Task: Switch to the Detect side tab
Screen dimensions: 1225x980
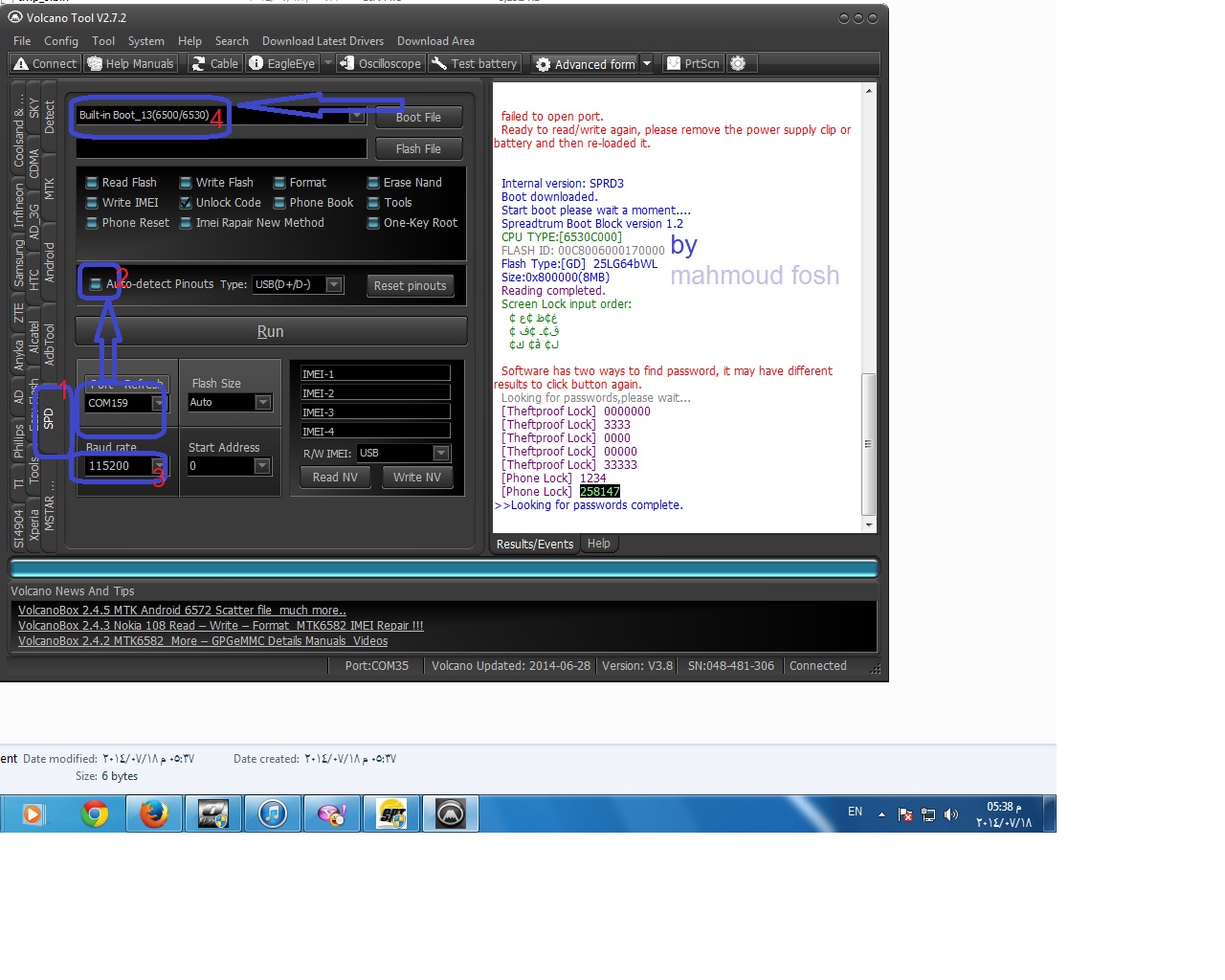Action: tap(49, 117)
